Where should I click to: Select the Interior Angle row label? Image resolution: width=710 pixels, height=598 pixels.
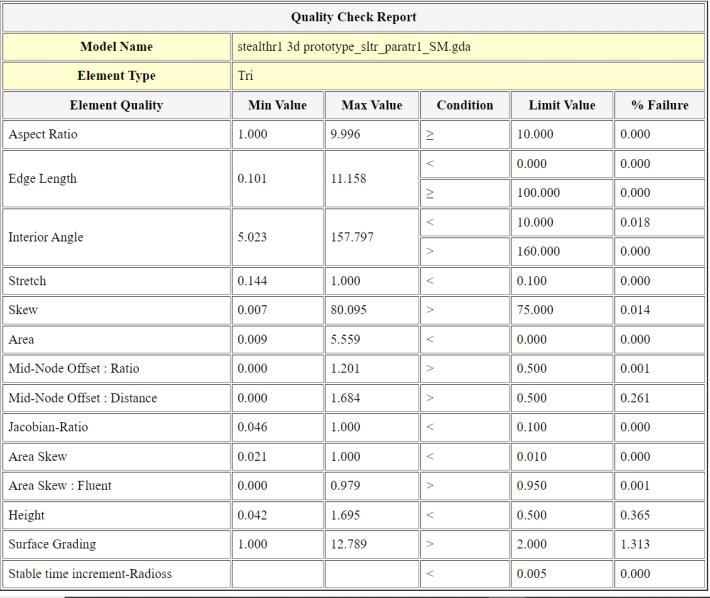[46, 237]
